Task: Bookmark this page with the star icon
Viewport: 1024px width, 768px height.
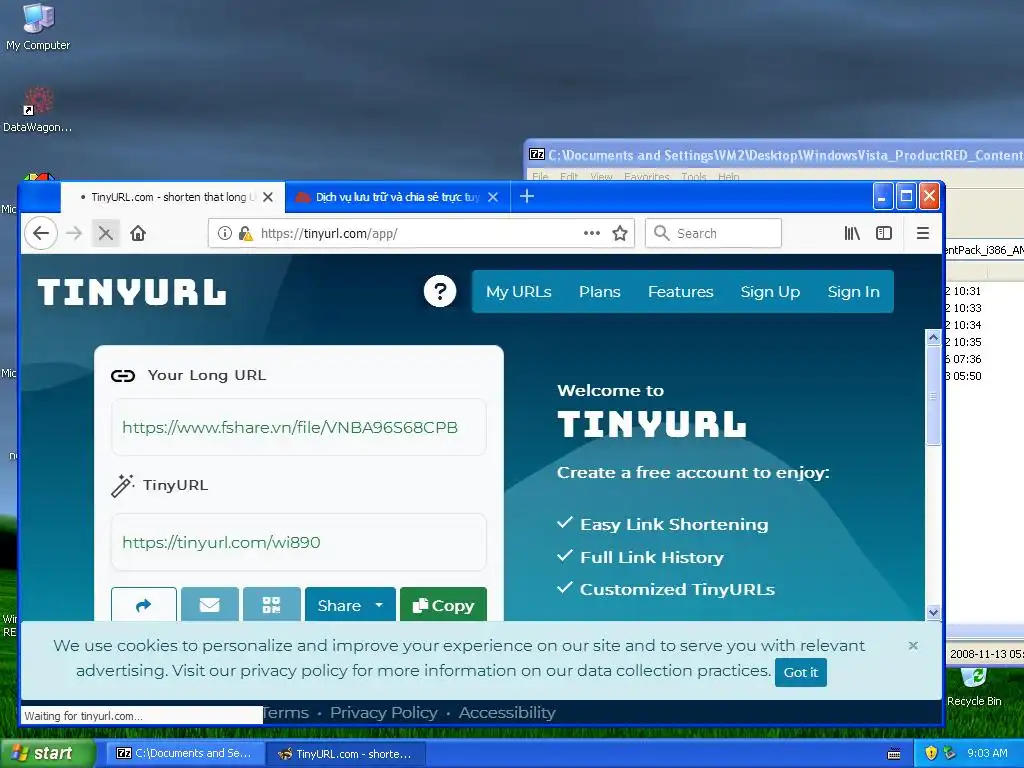Action: coord(620,233)
